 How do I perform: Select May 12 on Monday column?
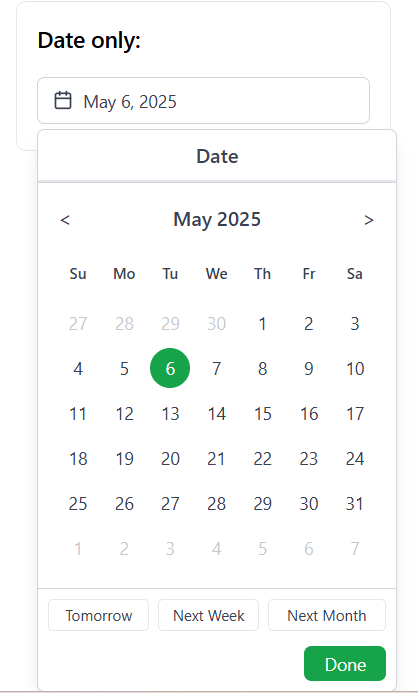tap(124, 414)
